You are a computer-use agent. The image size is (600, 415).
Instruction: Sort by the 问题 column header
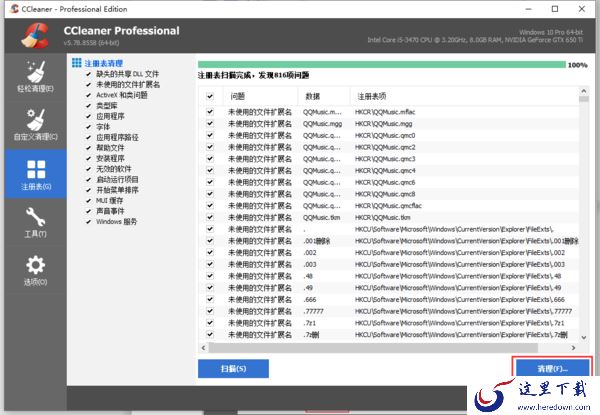pyautogui.click(x=260, y=96)
